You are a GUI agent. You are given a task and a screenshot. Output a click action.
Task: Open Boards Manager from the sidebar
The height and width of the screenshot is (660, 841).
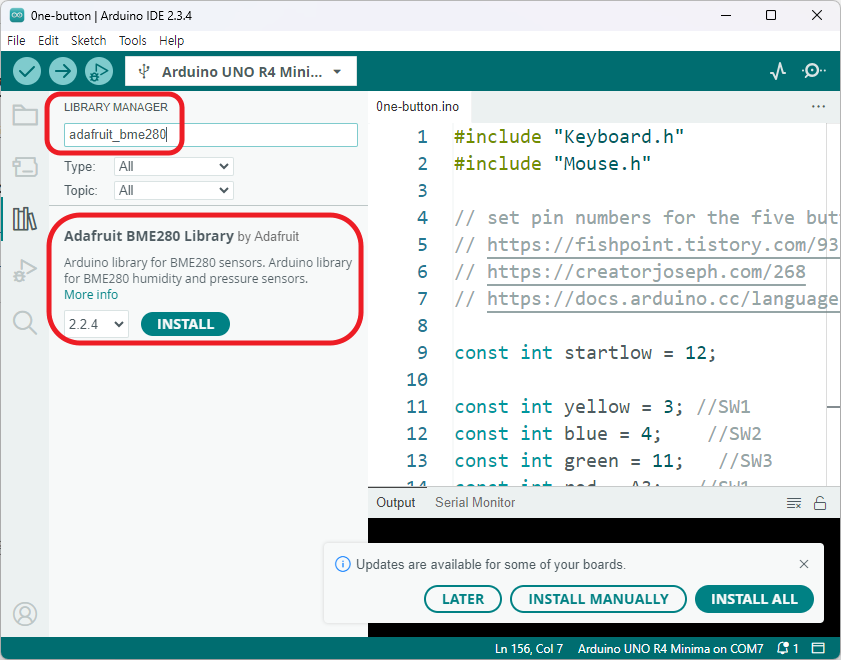pos(25,167)
